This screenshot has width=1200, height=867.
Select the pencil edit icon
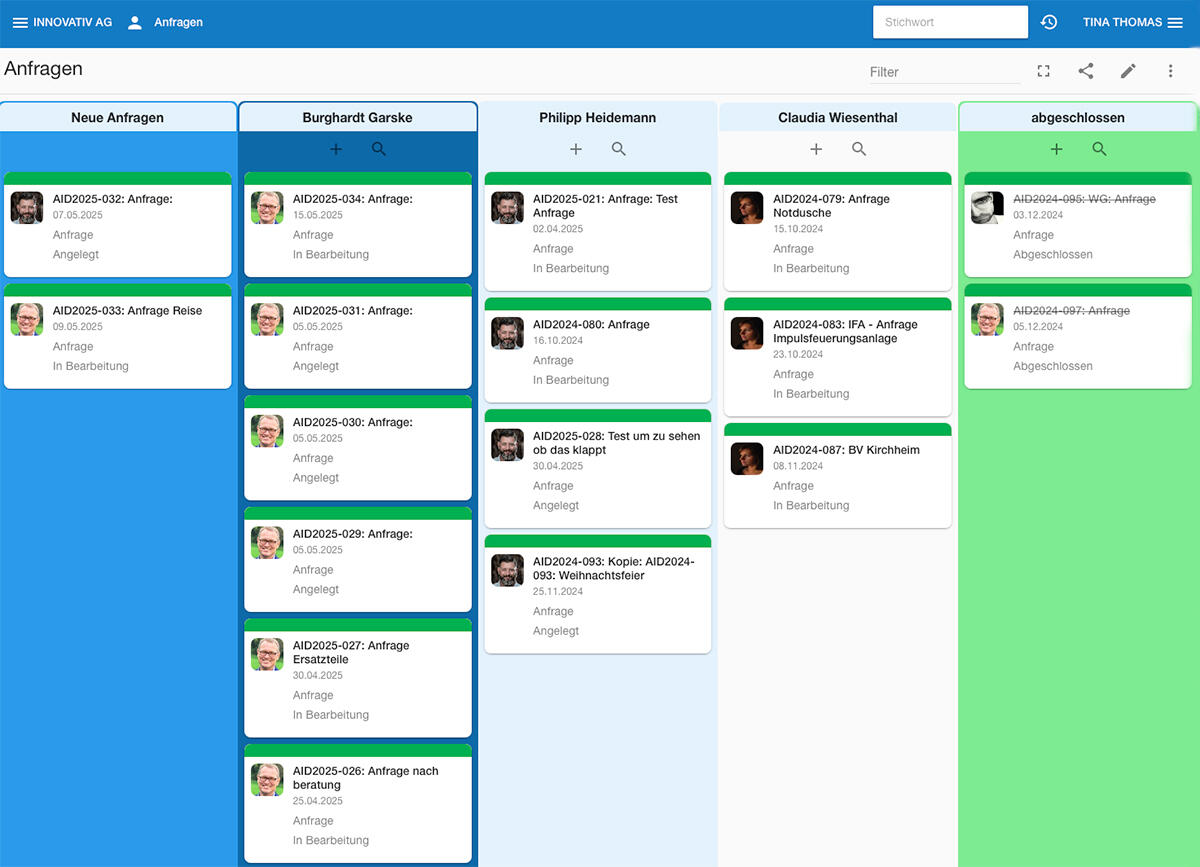tap(1128, 71)
